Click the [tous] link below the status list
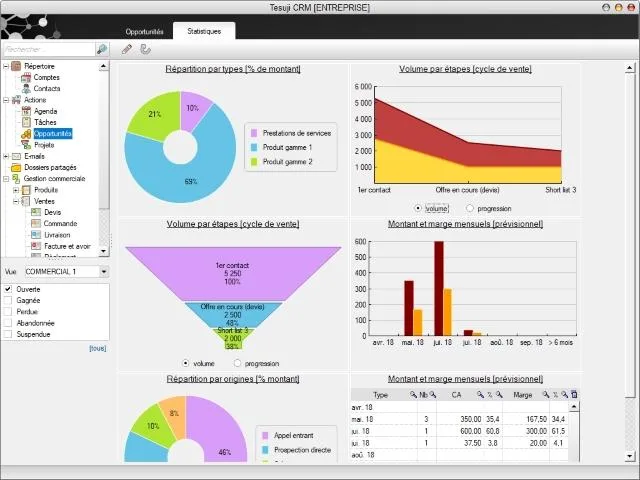The width and height of the screenshot is (640, 480). point(98,348)
